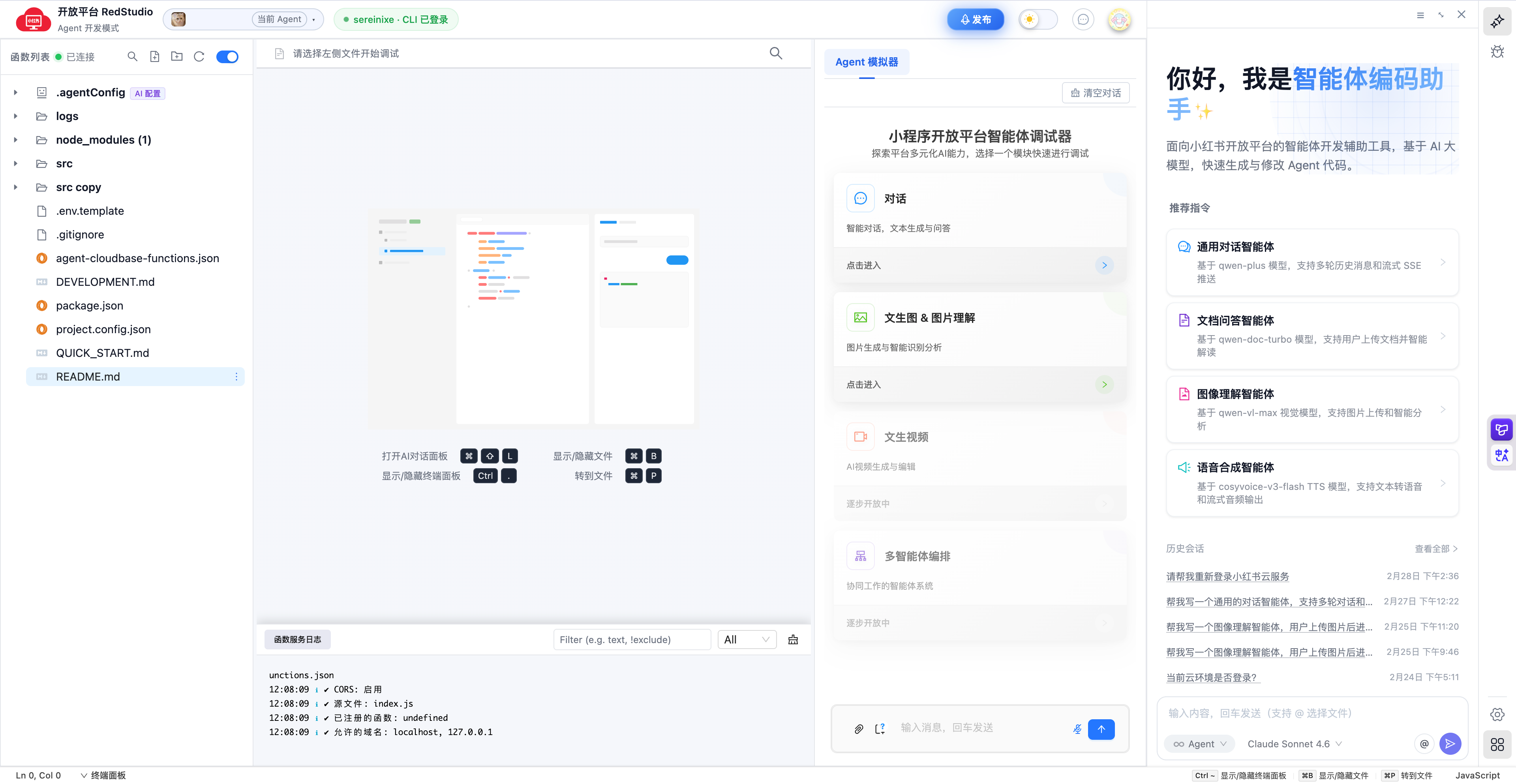Attach a file with the paperclip icon
The image size is (1516, 784).
point(859,729)
